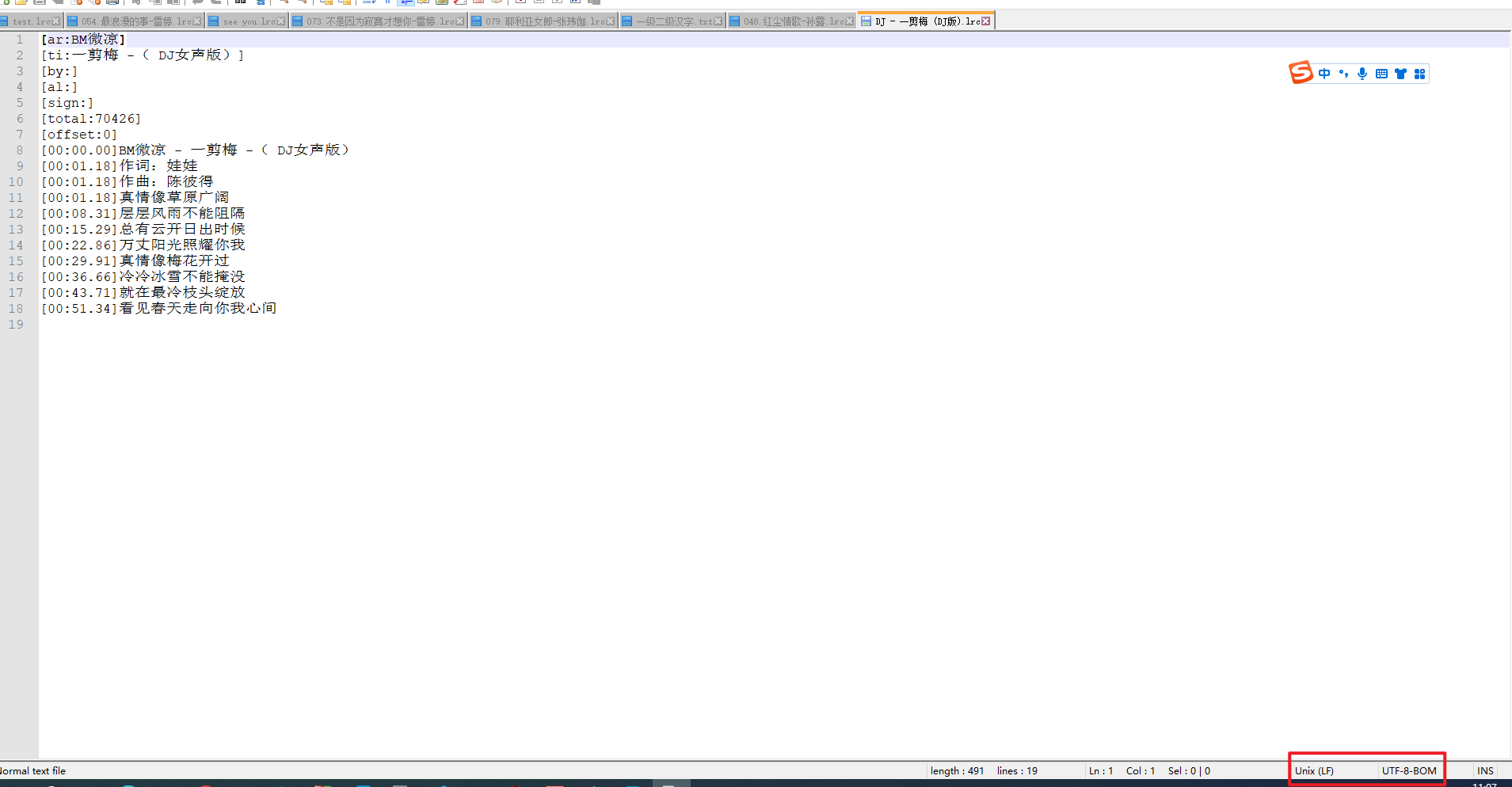This screenshot has width=1512, height=787.
Task: Click the Sogou voice input microphone
Action: click(1362, 74)
